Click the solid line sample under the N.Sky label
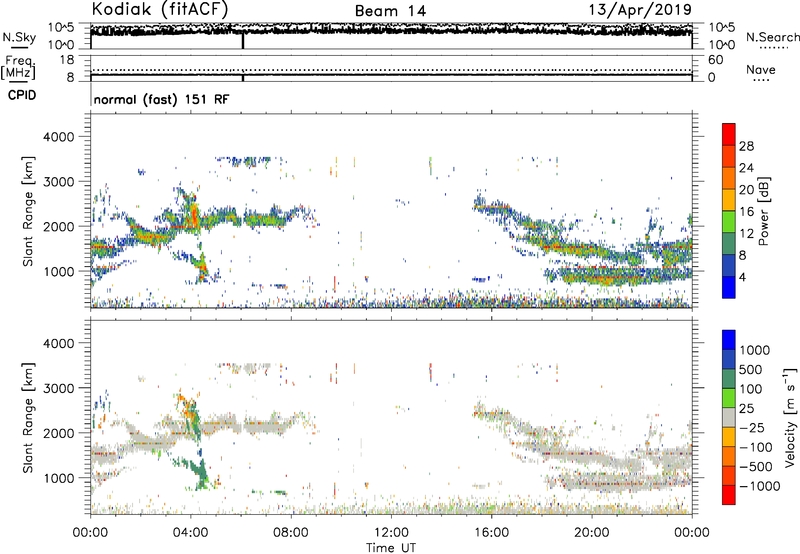The height and width of the screenshot is (554, 800). [19, 48]
